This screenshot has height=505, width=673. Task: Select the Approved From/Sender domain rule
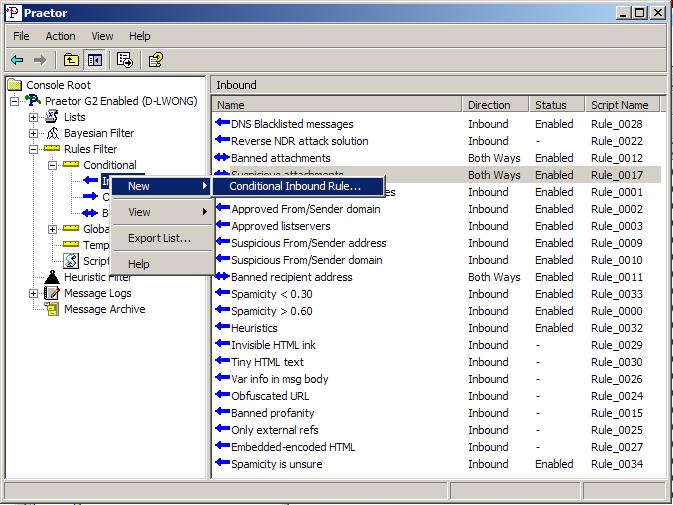tap(306, 209)
